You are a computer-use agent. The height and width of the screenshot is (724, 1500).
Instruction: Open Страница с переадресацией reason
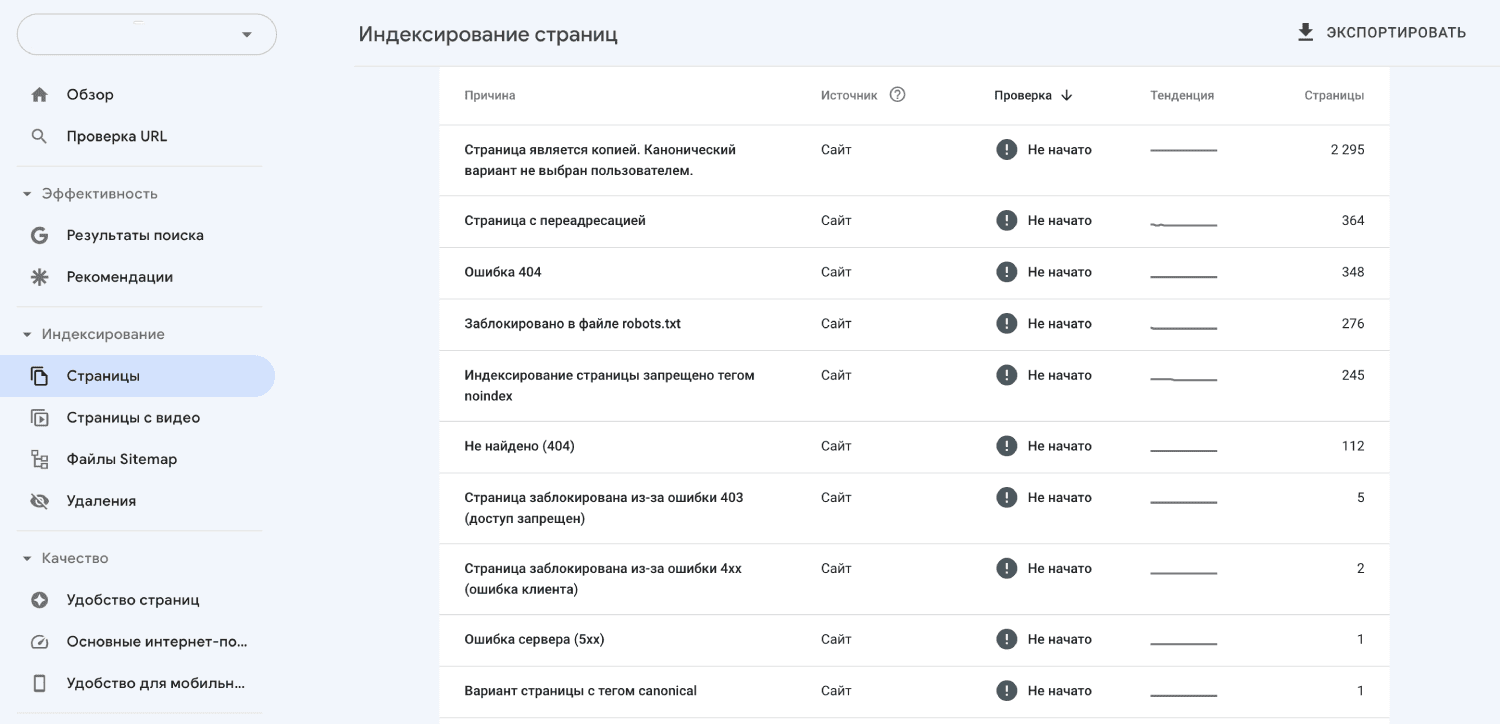click(914, 221)
